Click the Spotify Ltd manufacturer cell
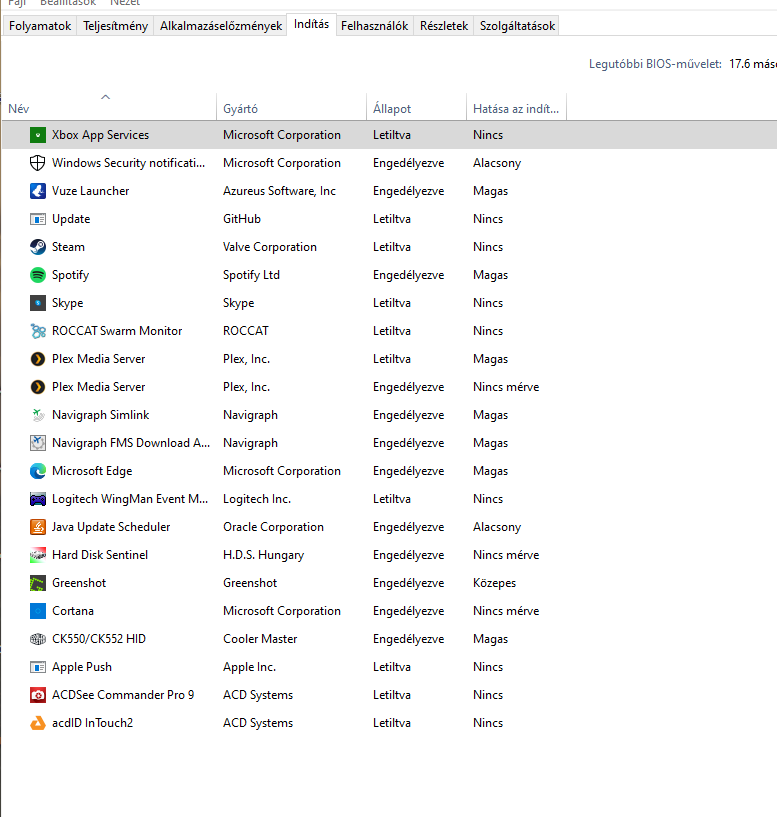The height and width of the screenshot is (817, 777). [251, 275]
